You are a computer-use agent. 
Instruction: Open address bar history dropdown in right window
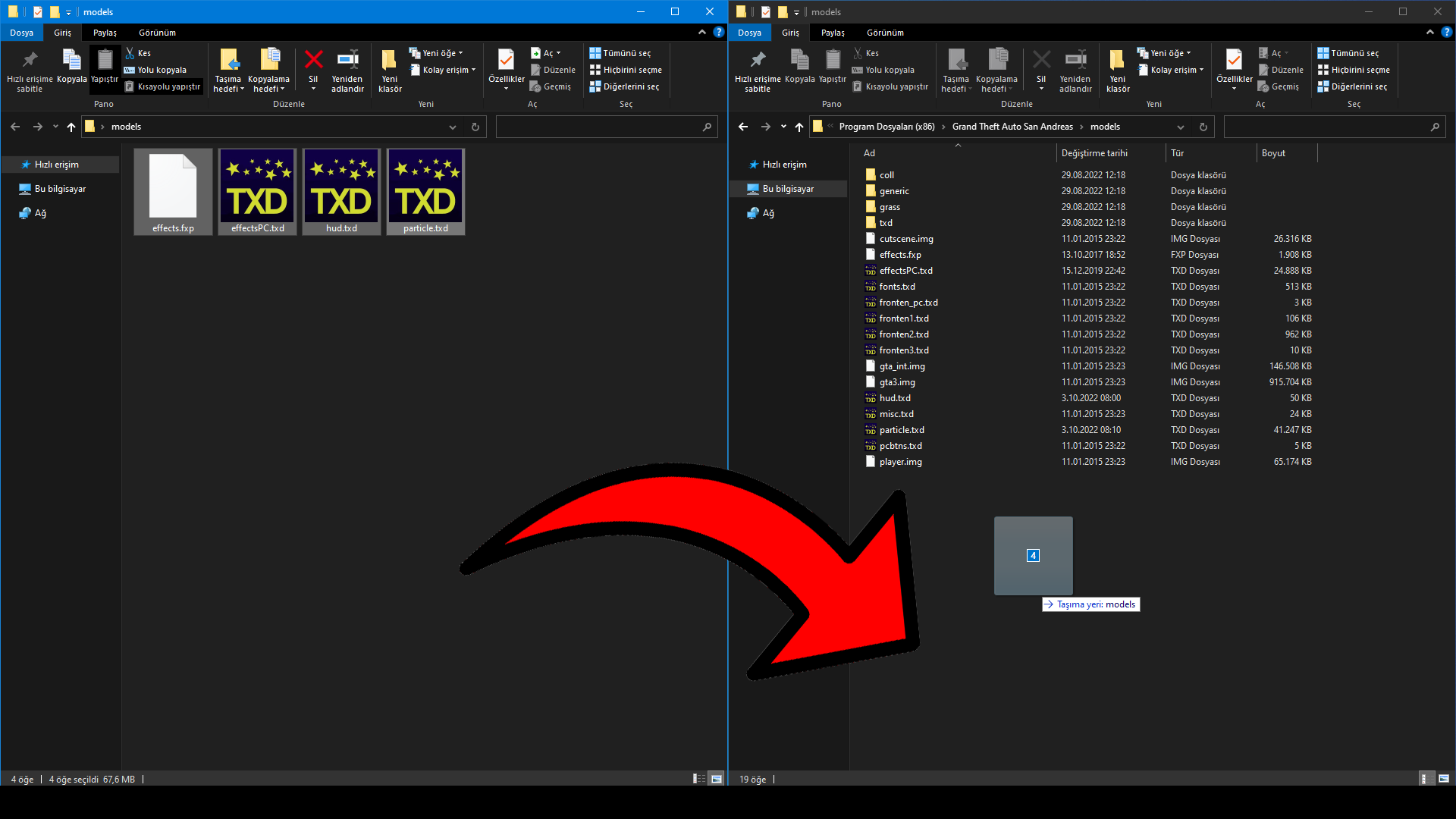(1181, 127)
